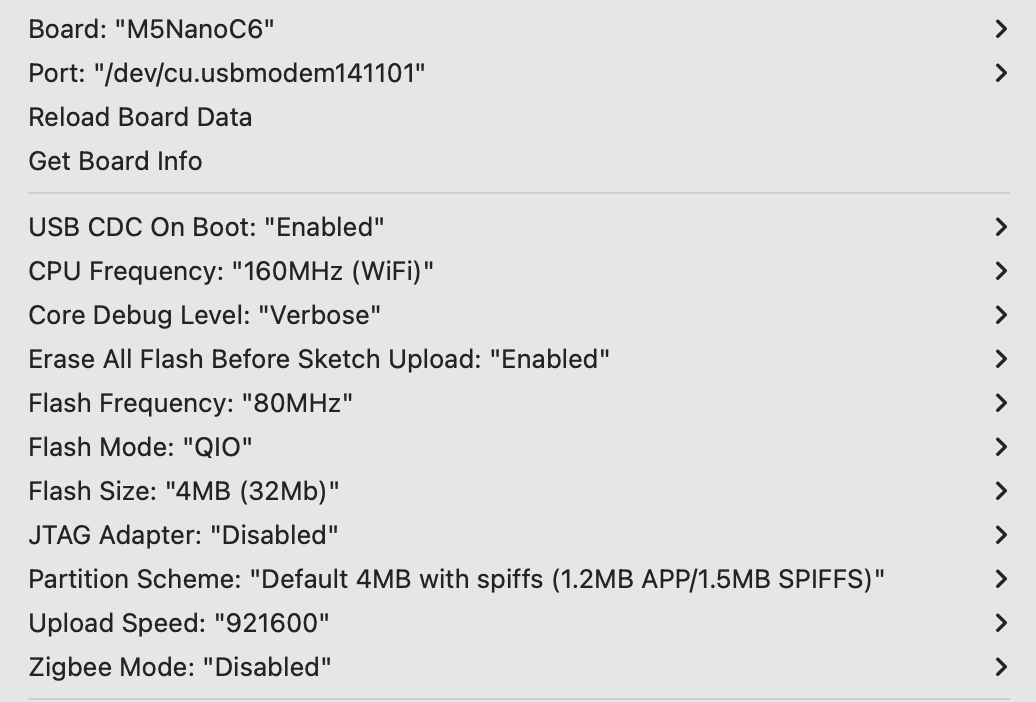Open Core Debug Level Verbose submenu
1036x702 pixels.
click(205, 315)
